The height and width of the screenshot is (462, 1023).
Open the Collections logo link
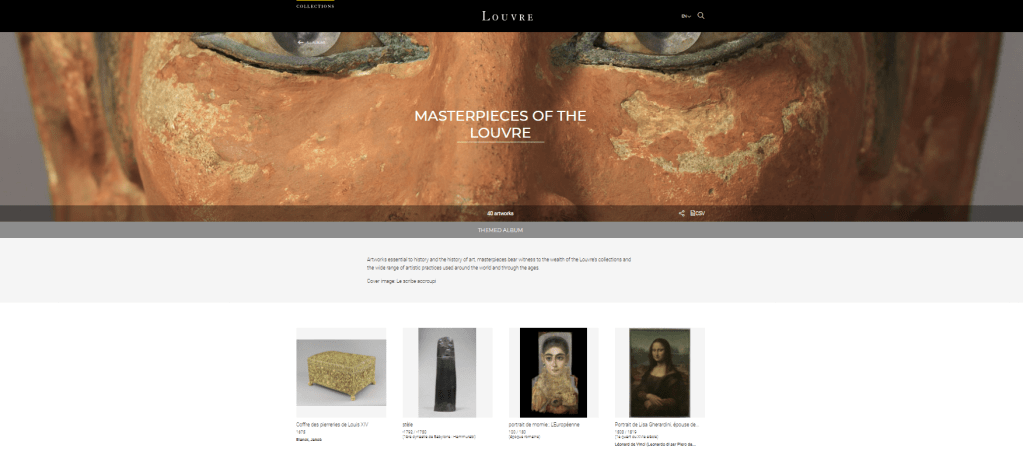click(315, 5)
